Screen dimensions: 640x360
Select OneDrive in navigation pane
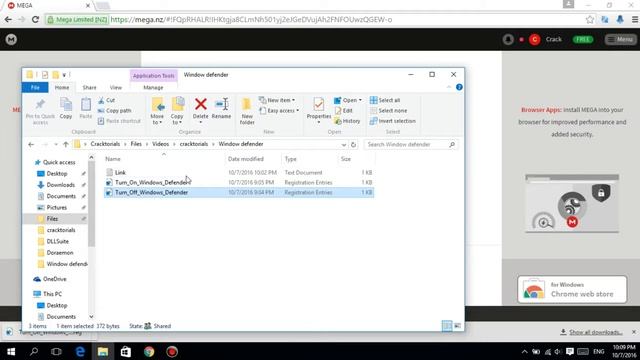(x=54, y=279)
